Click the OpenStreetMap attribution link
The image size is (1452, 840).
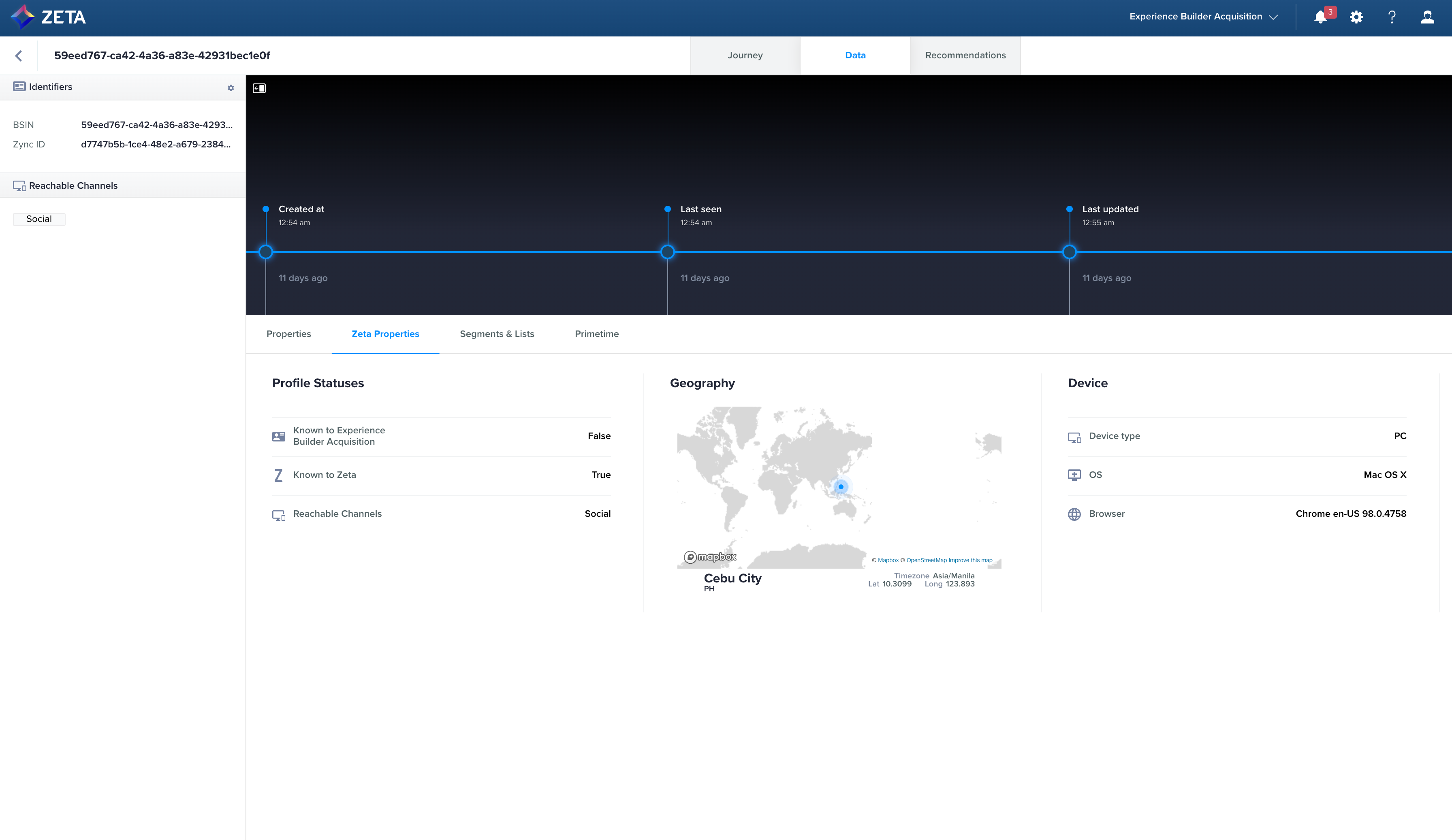coord(926,560)
